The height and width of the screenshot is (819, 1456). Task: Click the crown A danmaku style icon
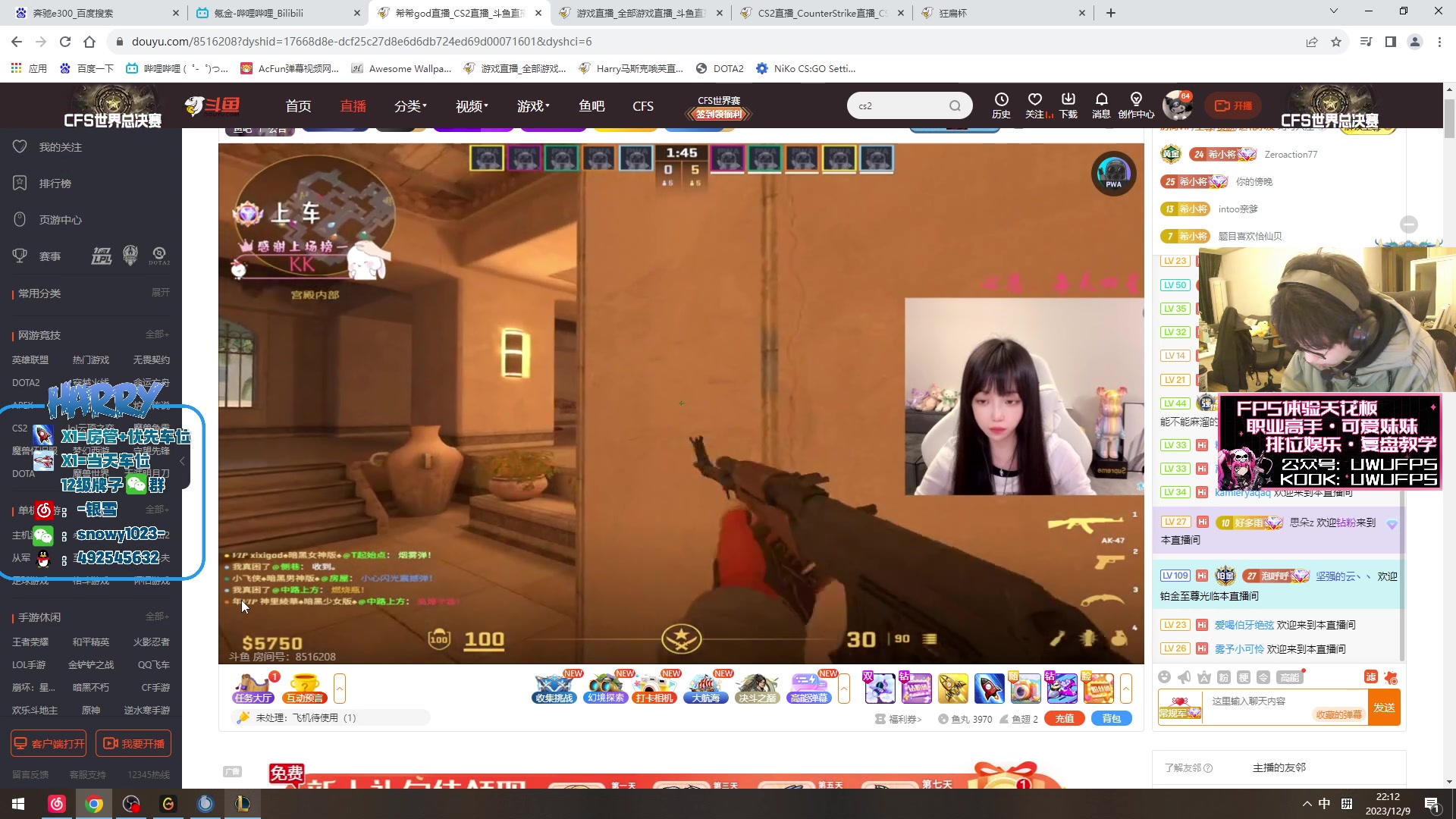point(1204,677)
